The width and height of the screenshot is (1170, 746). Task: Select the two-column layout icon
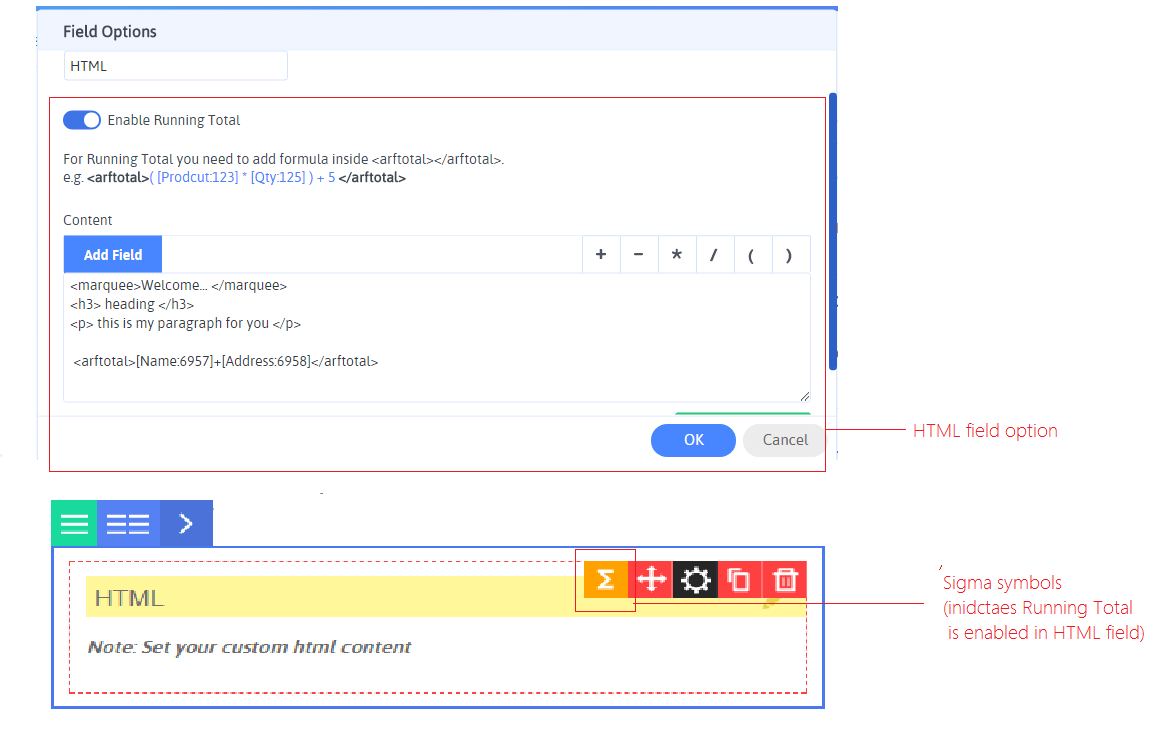pos(129,524)
